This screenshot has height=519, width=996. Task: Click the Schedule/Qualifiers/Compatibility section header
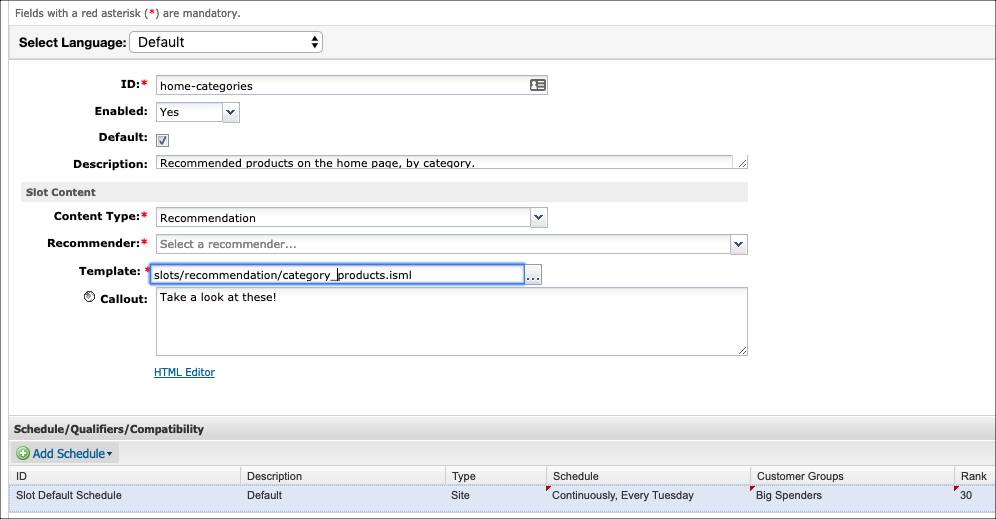click(502, 429)
